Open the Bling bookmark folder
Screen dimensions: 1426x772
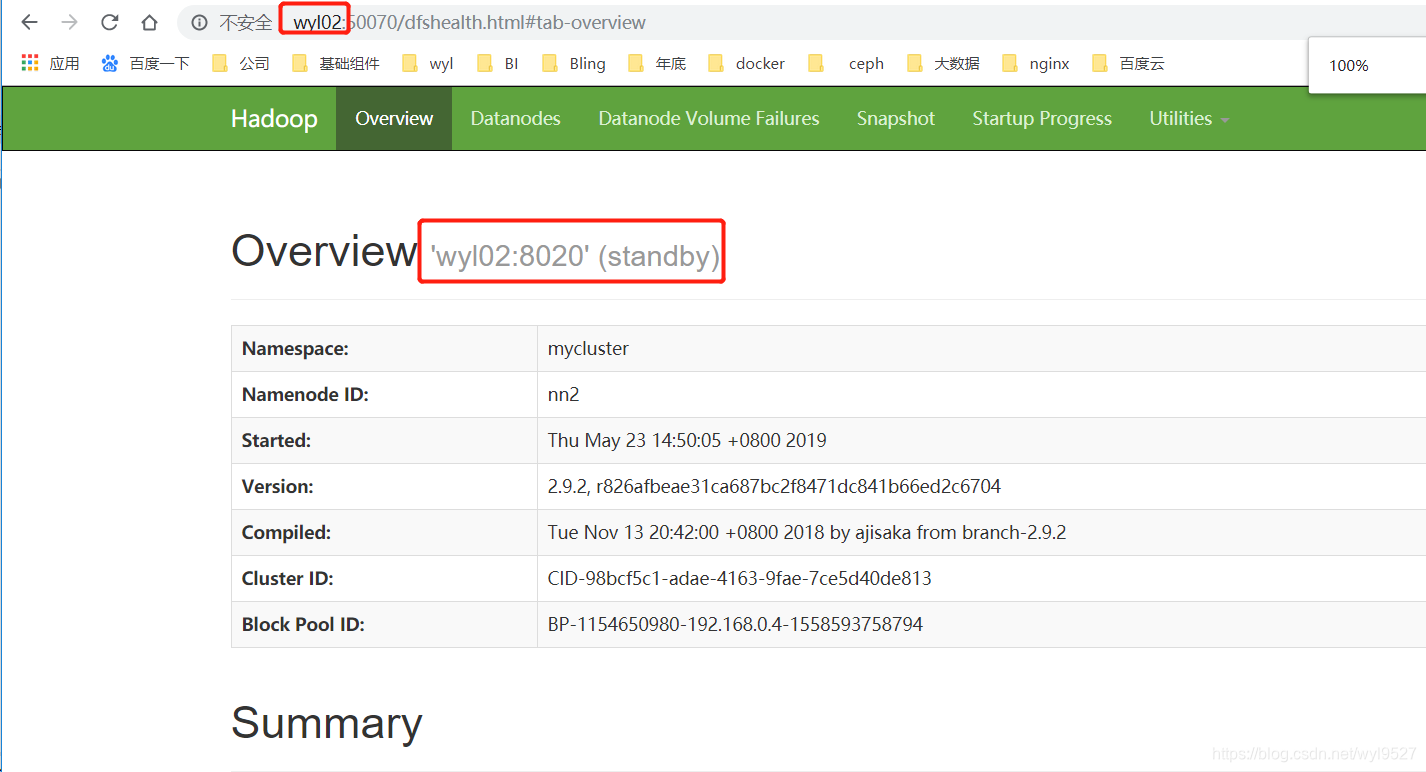[574, 63]
